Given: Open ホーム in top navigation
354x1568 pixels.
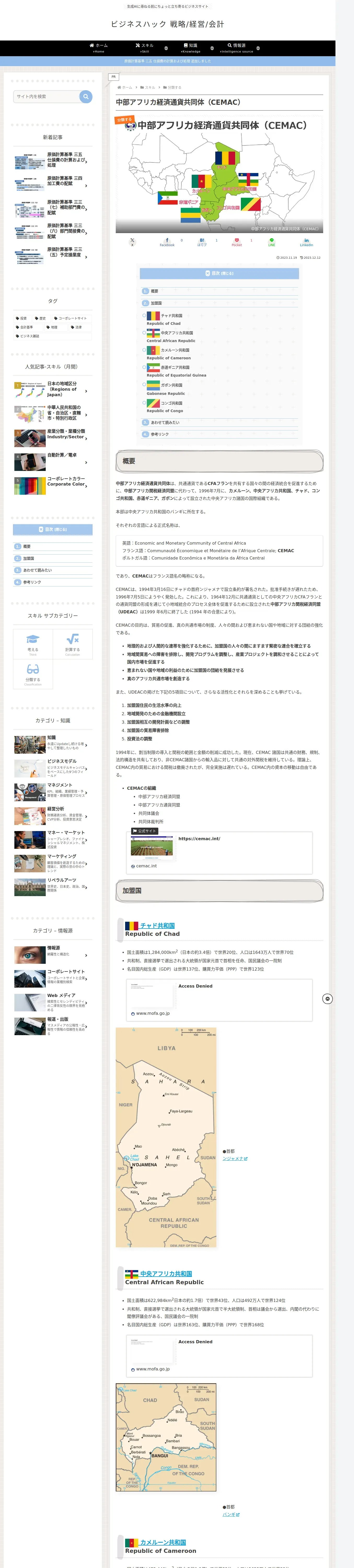Looking at the screenshot, I should coord(98,48).
